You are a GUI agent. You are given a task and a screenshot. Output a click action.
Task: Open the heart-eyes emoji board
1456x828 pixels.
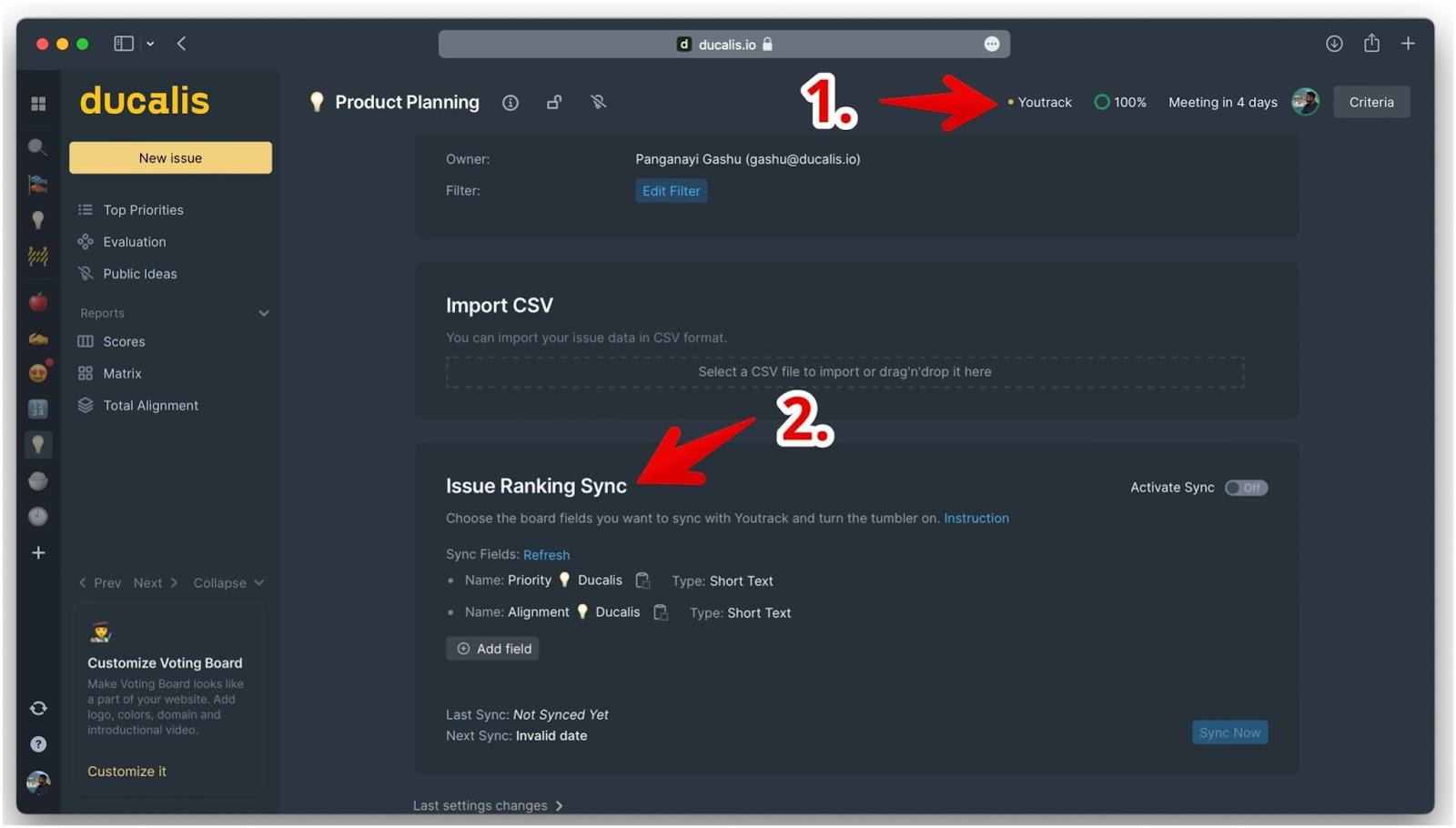click(38, 373)
